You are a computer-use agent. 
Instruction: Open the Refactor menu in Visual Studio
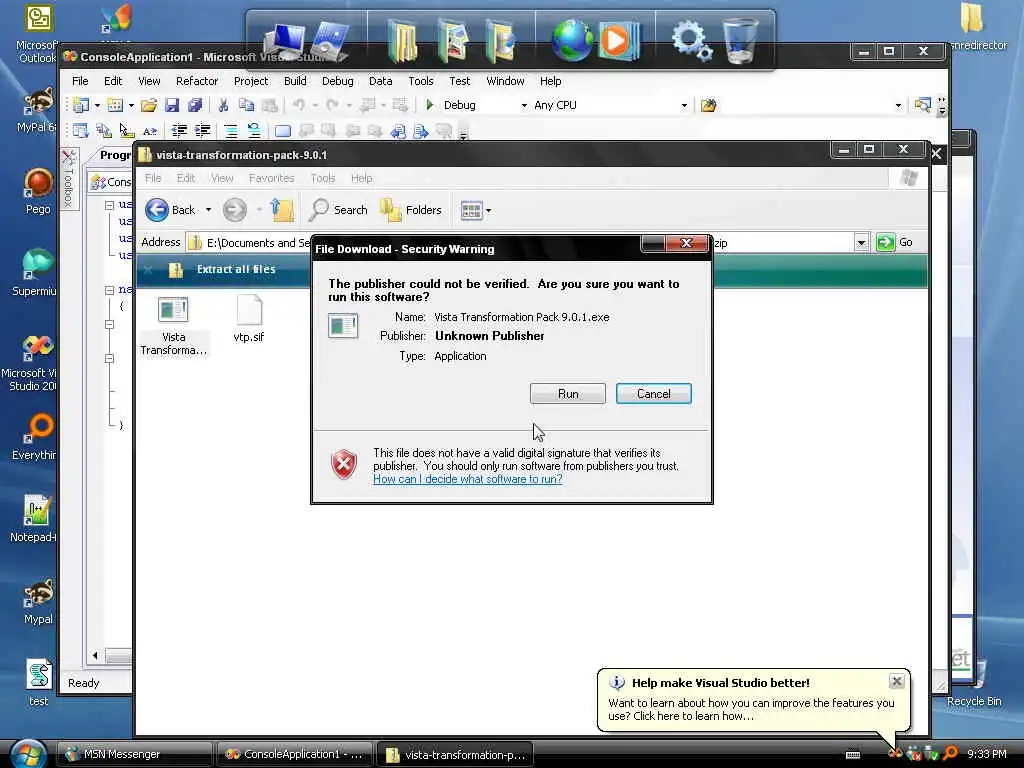point(197,81)
